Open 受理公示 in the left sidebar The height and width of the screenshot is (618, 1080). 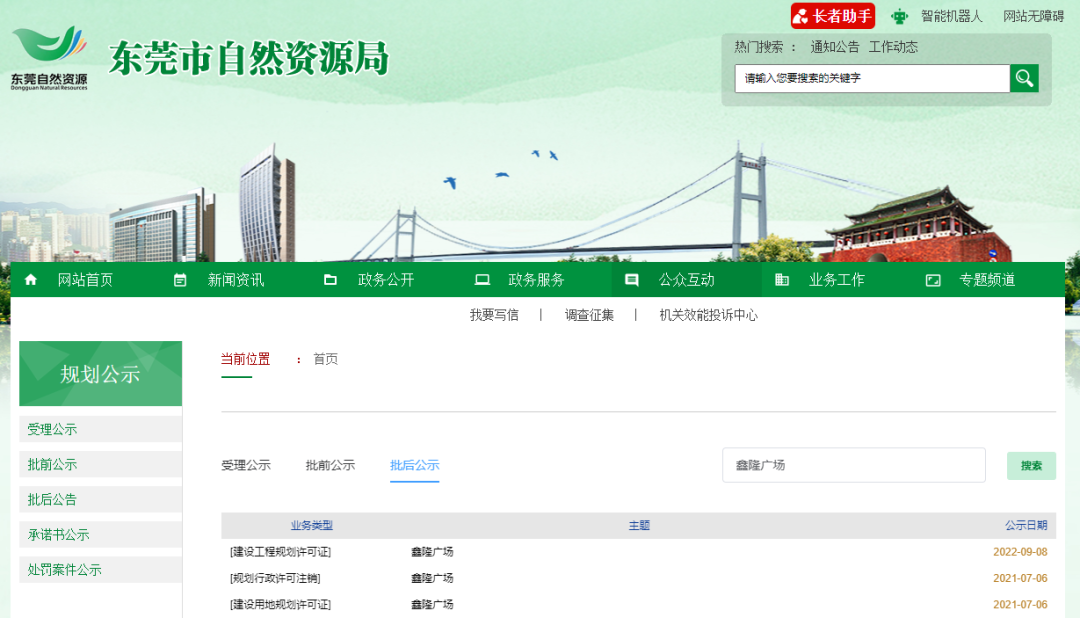101,429
